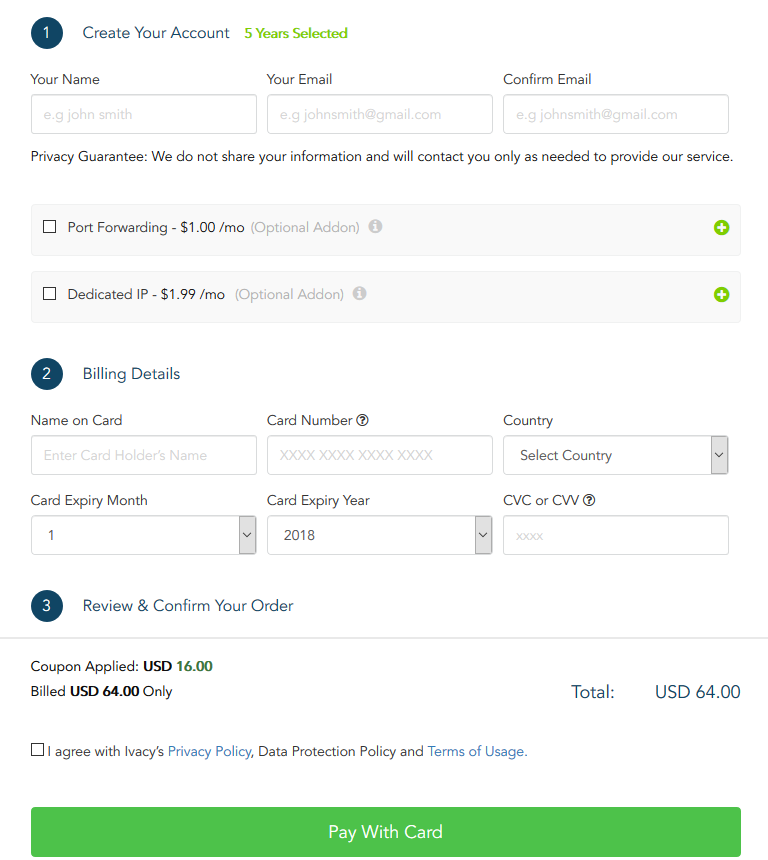Click the Card Number help question icon

362,420
